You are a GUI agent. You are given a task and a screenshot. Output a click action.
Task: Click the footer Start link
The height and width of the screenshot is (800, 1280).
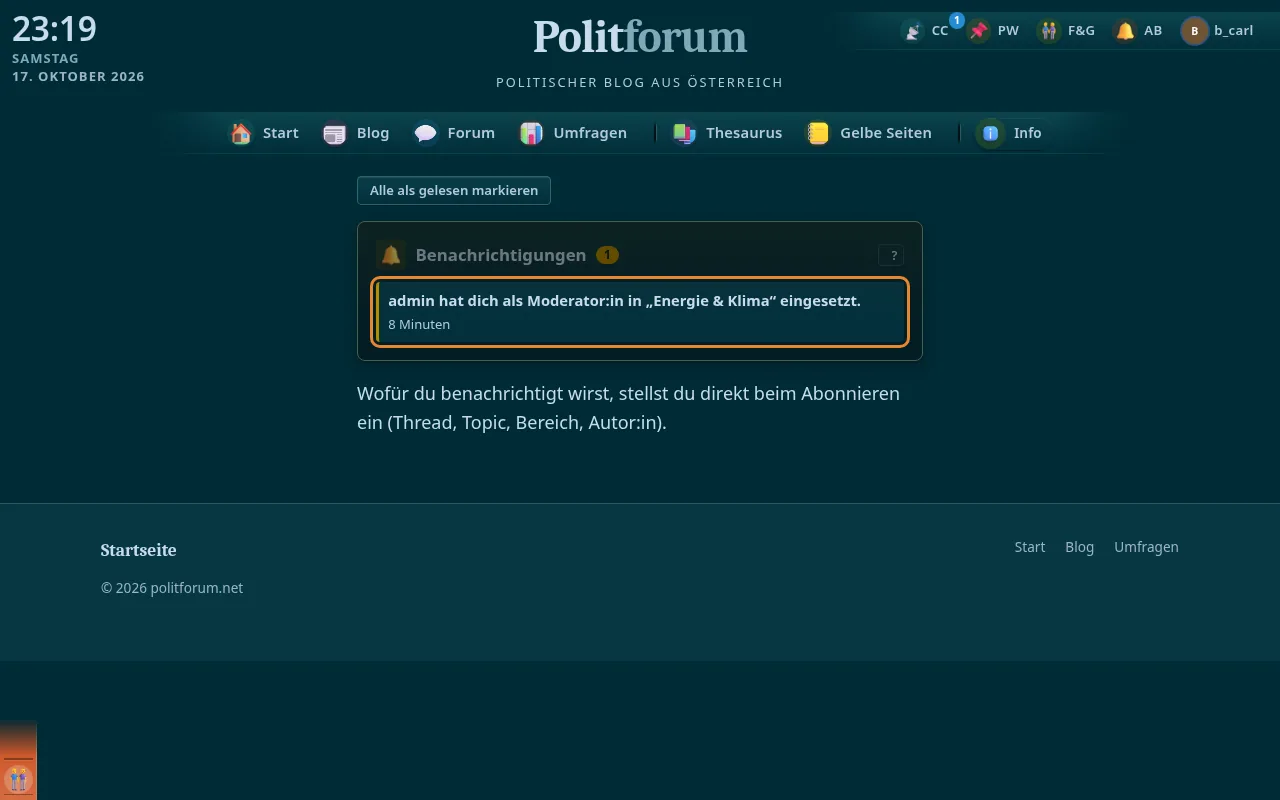click(1029, 547)
